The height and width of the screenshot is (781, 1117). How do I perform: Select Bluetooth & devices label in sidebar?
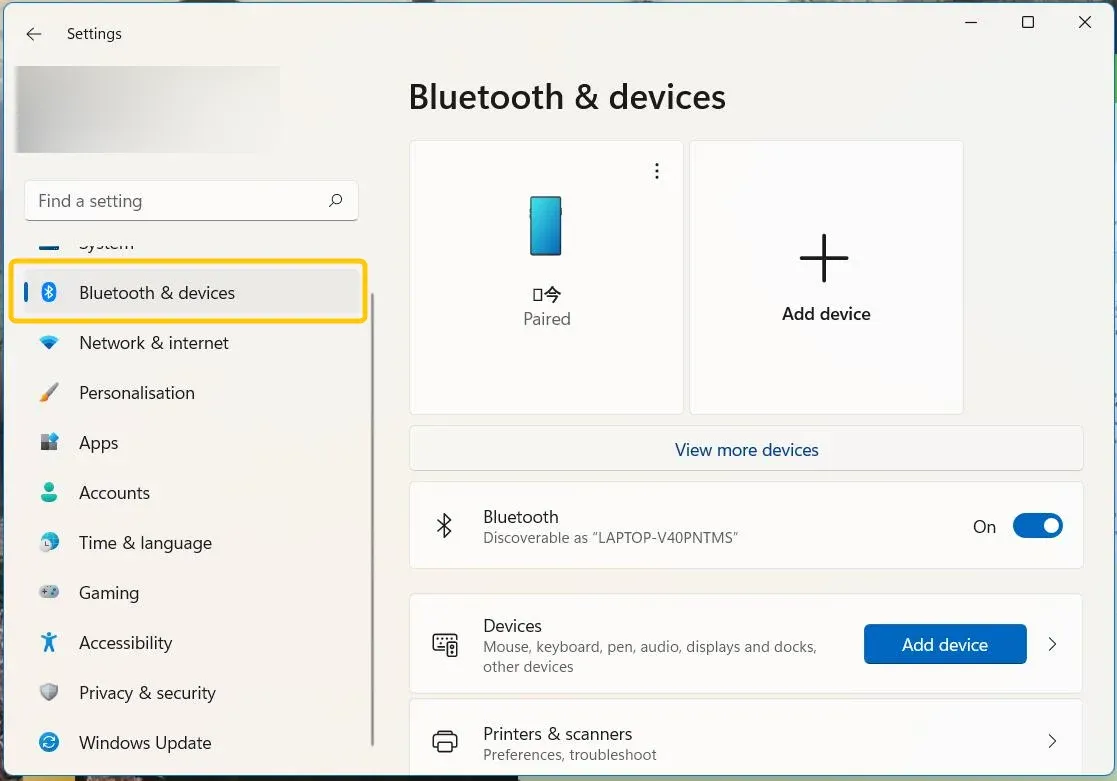[x=157, y=293]
